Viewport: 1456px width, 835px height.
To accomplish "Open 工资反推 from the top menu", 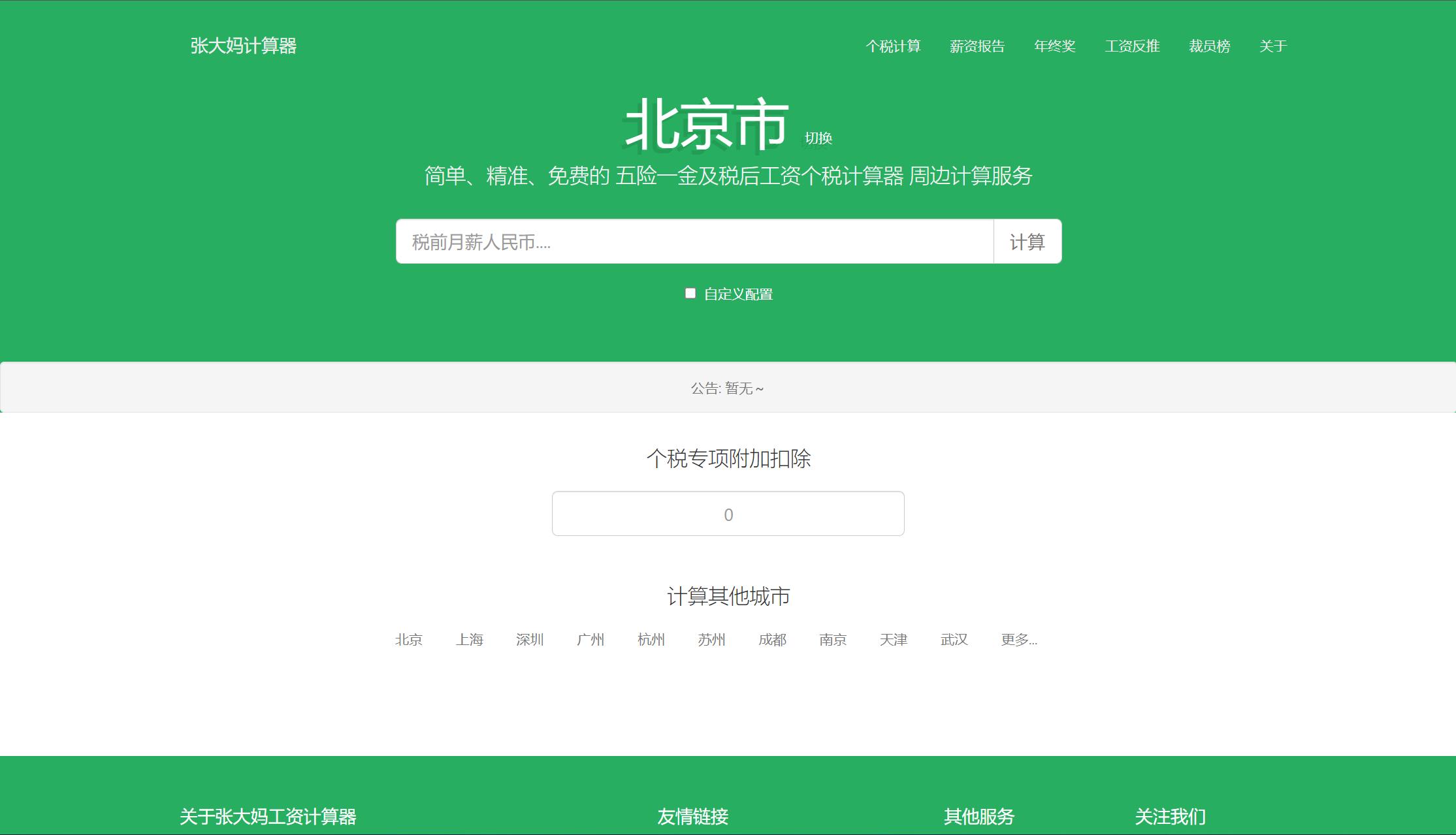I will [1132, 46].
